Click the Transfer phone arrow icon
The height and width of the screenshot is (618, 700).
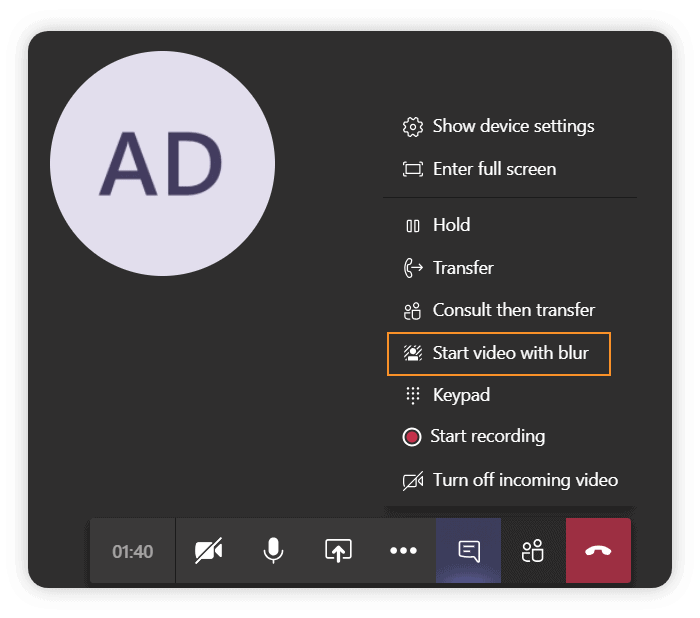click(413, 268)
